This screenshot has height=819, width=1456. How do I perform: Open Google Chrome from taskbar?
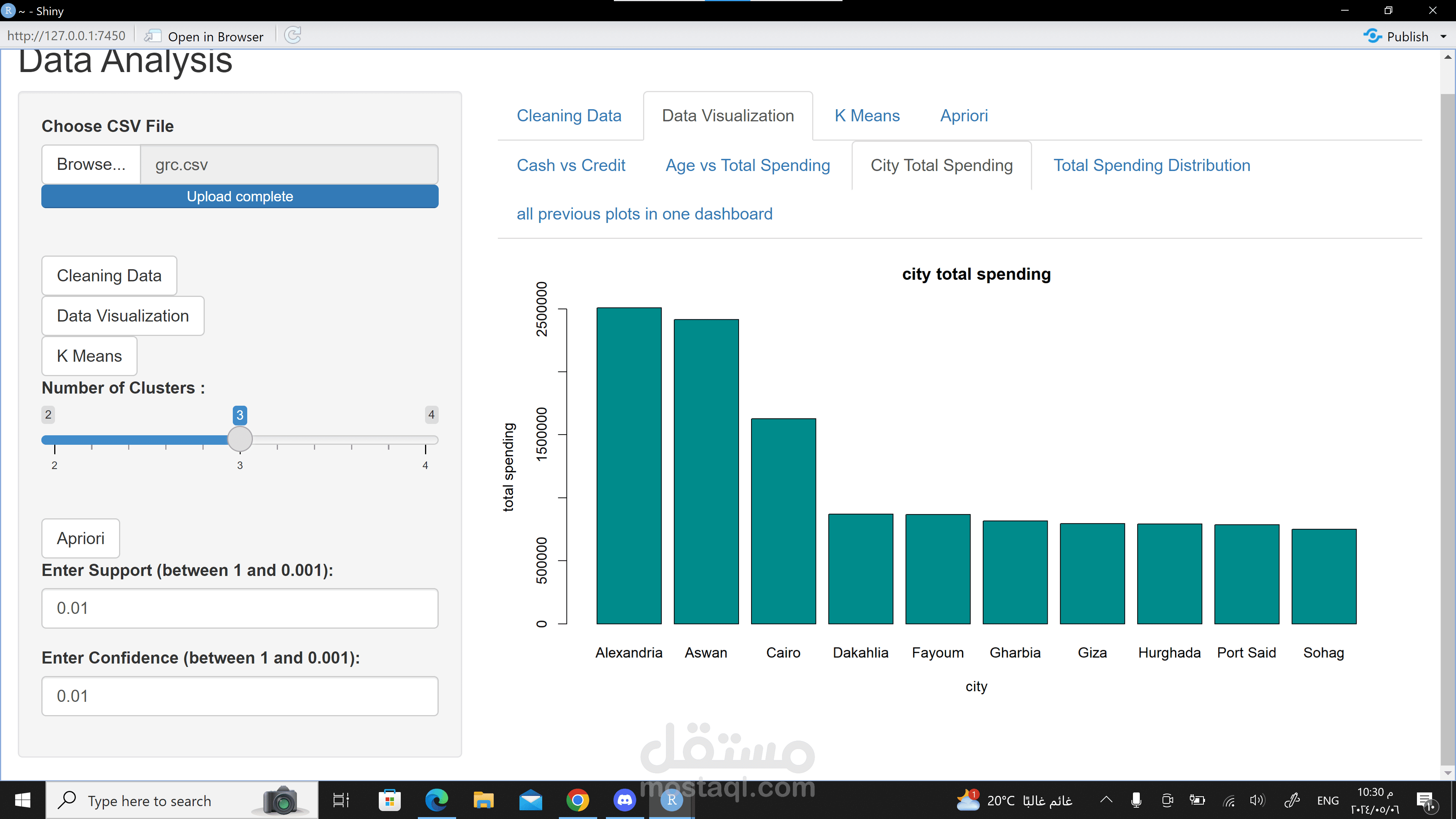pyautogui.click(x=577, y=800)
